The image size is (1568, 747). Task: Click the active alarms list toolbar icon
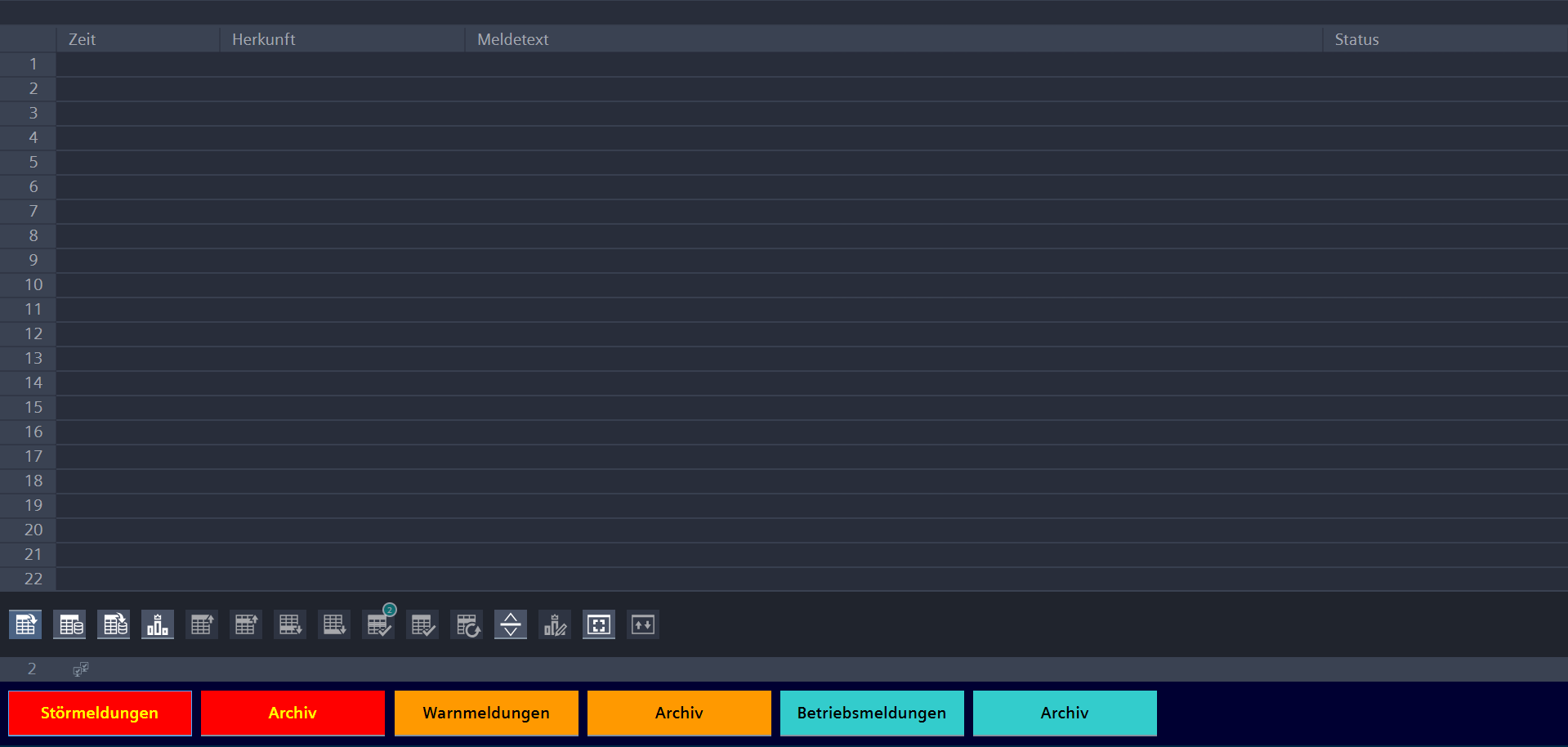pos(25,625)
